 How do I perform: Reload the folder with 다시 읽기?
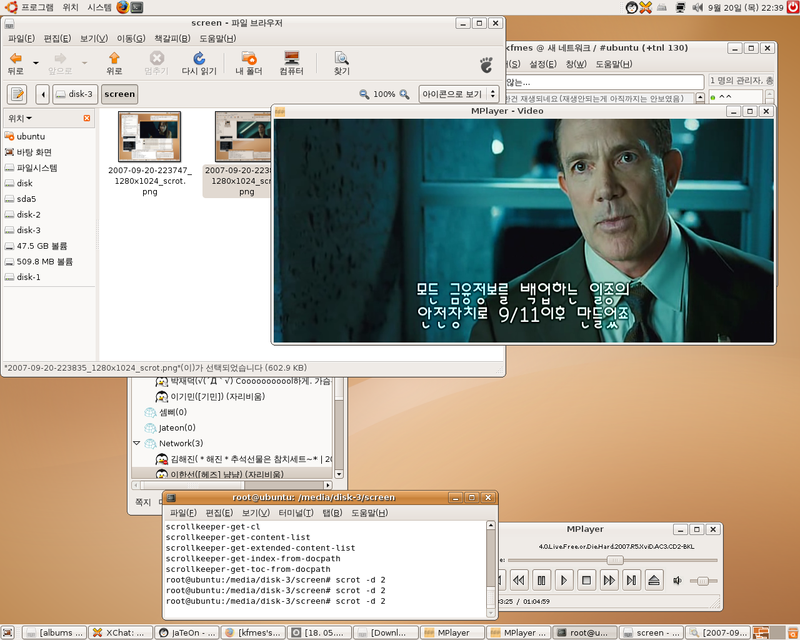pos(199,63)
